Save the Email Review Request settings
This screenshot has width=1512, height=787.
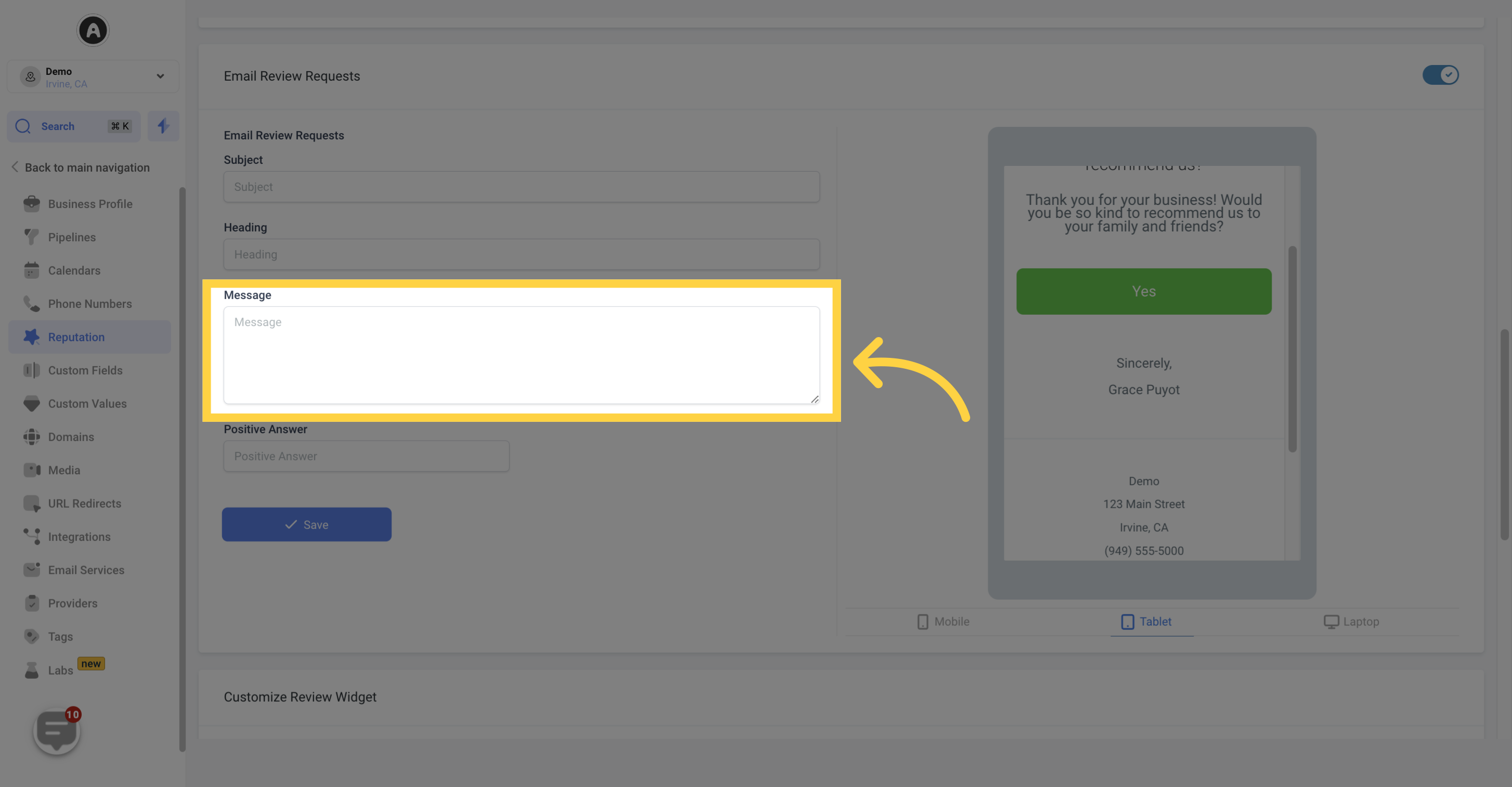[306, 524]
